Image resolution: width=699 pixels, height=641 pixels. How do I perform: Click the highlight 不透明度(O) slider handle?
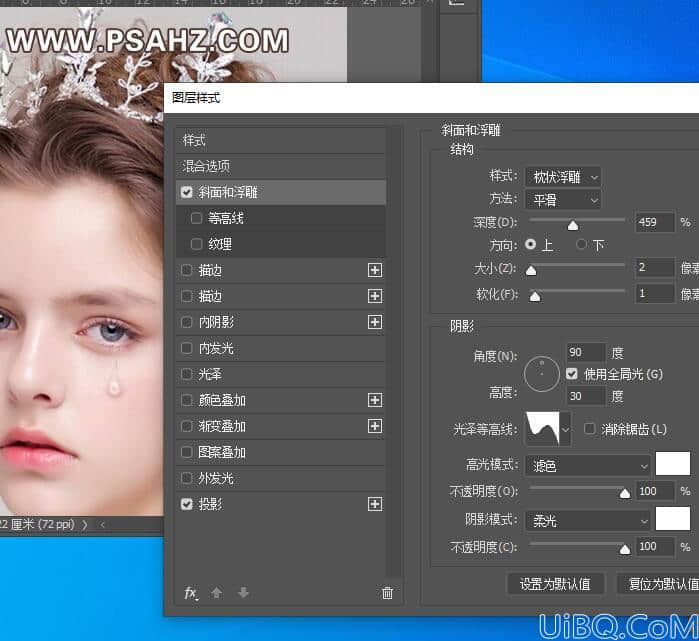(625, 493)
